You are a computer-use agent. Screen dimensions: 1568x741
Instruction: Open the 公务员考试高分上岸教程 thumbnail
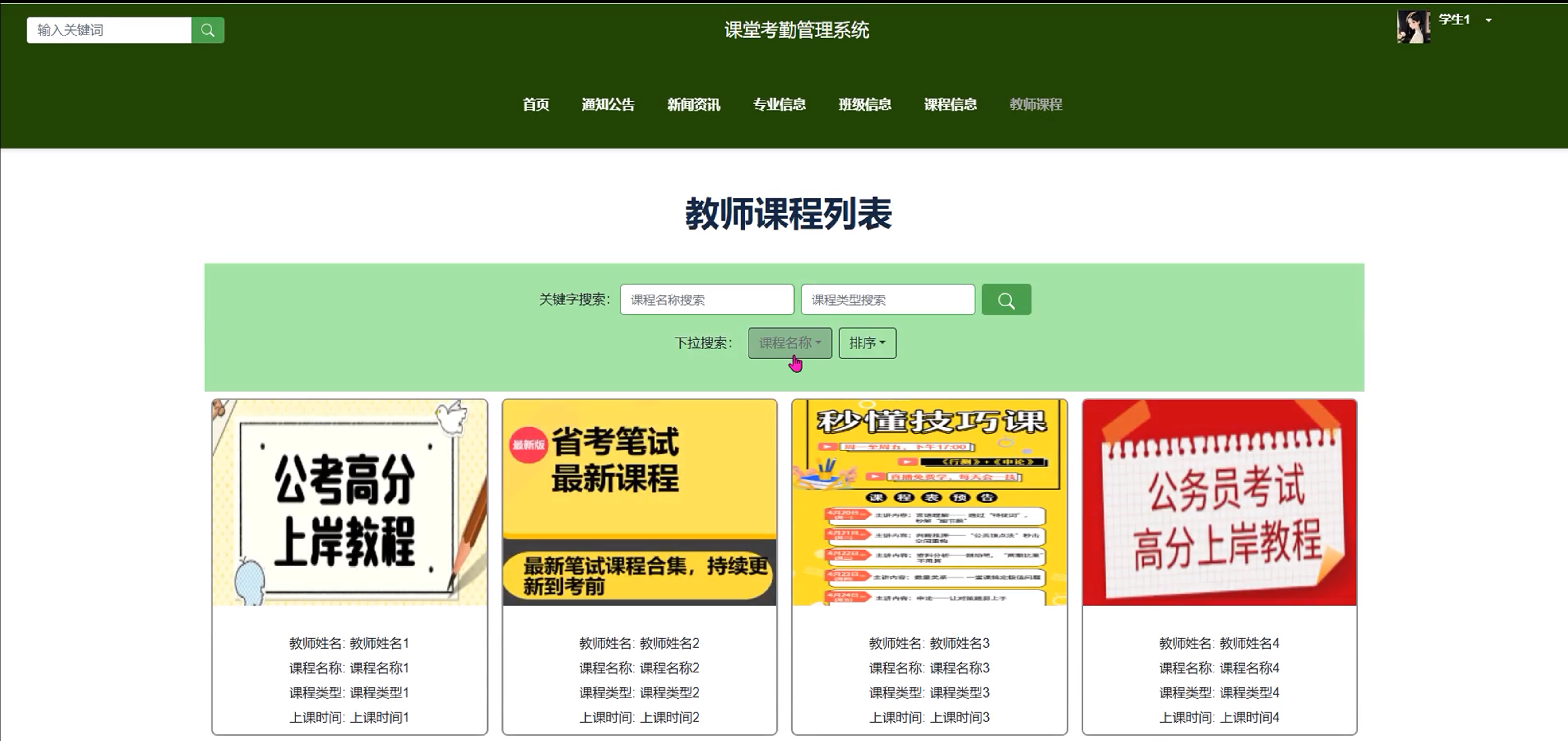pos(1219,503)
